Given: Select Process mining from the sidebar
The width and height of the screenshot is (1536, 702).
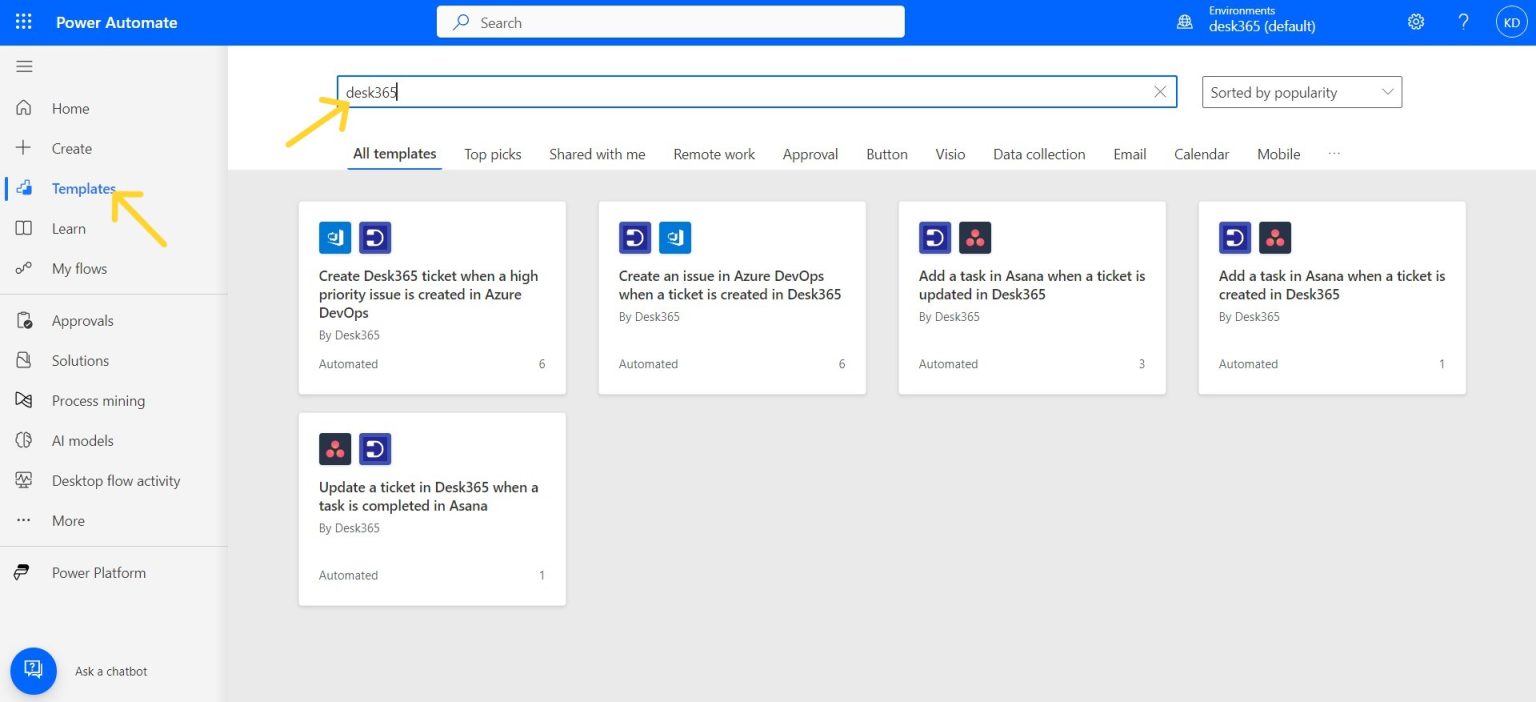Looking at the screenshot, I should click(x=96, y=400).
